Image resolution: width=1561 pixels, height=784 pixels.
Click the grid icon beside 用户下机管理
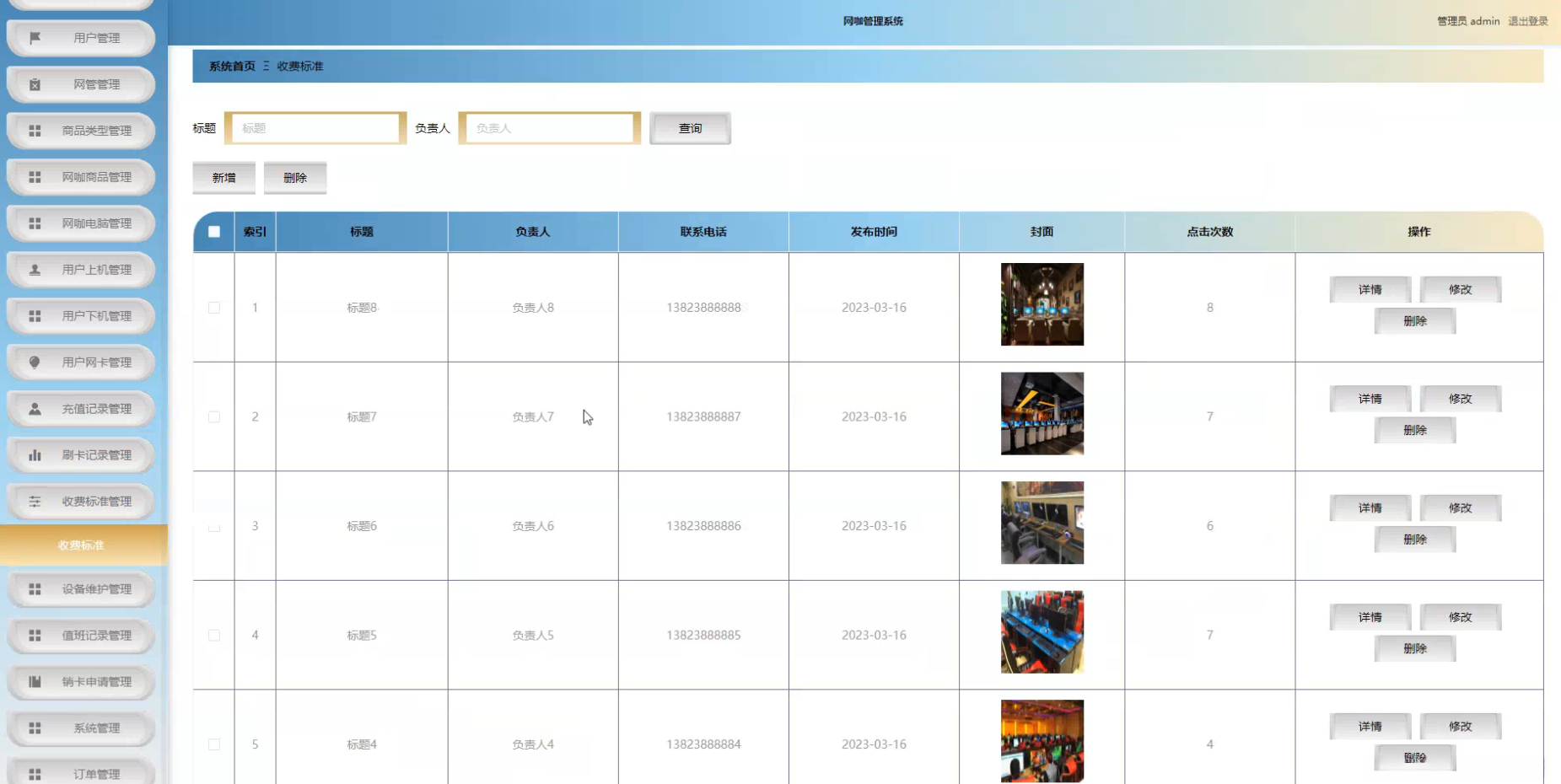pyautogui.click(x=35, y=316)
